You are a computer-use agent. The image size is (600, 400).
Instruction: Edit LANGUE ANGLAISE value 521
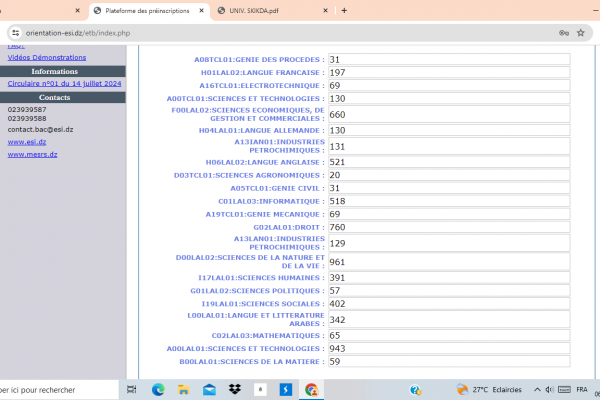[x=449, y=162]
